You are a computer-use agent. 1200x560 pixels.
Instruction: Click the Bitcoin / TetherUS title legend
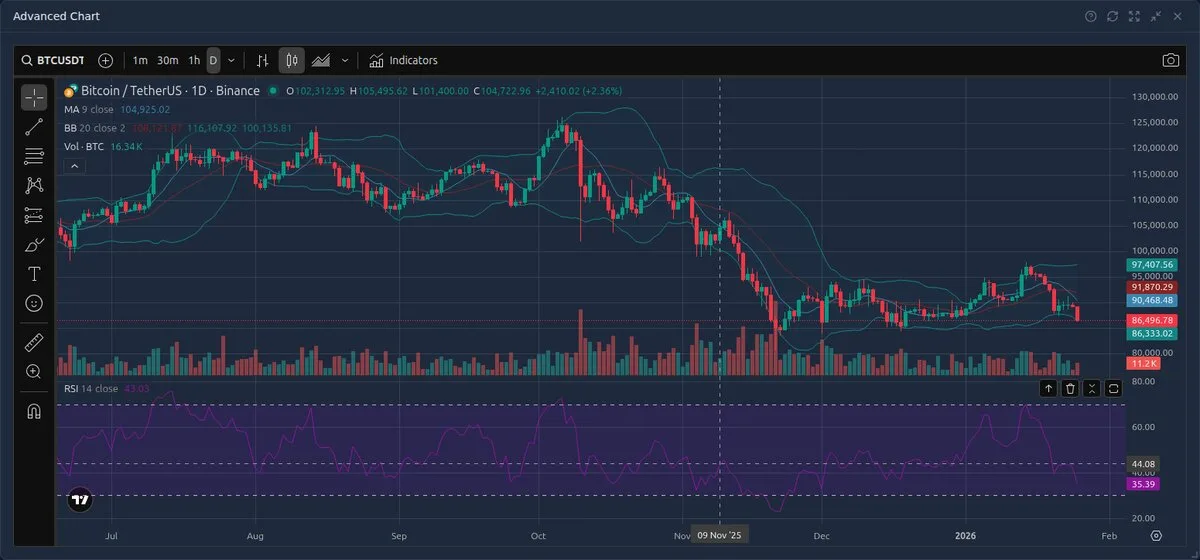tap(170, 90)
